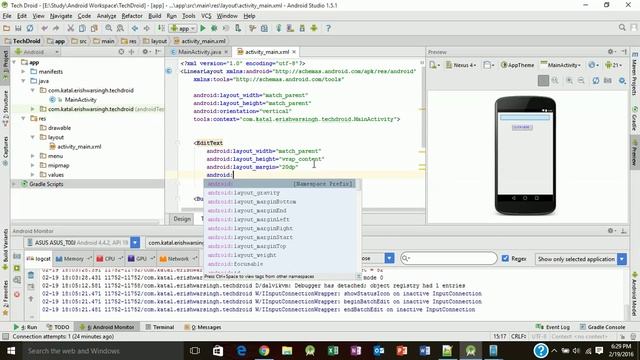Click the clear logcat trash icon
The width and height of the screenshot is (640, 360).
tap(31, 276)
